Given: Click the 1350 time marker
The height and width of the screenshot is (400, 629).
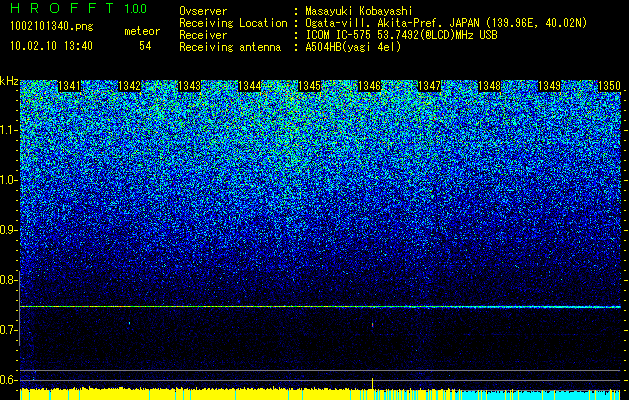Looking at the screenshot, I should 609,86.
